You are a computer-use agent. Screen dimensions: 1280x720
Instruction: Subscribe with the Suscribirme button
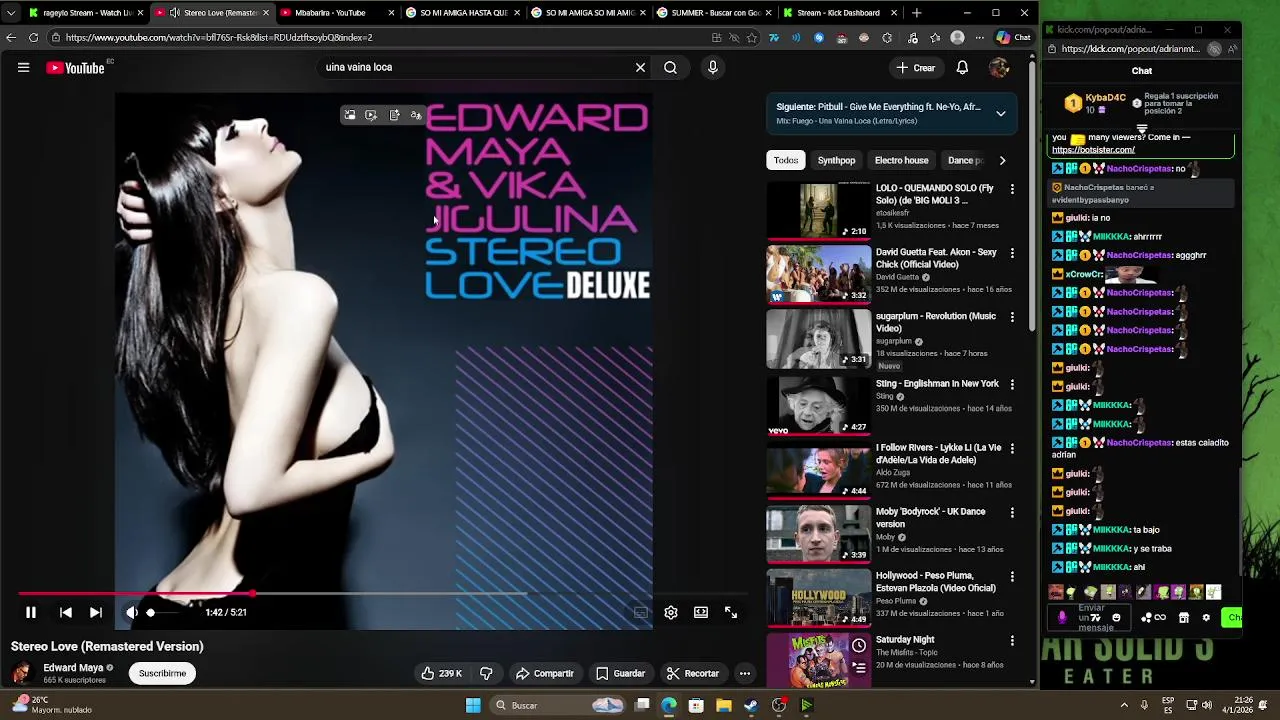click(x=162, y=673)
